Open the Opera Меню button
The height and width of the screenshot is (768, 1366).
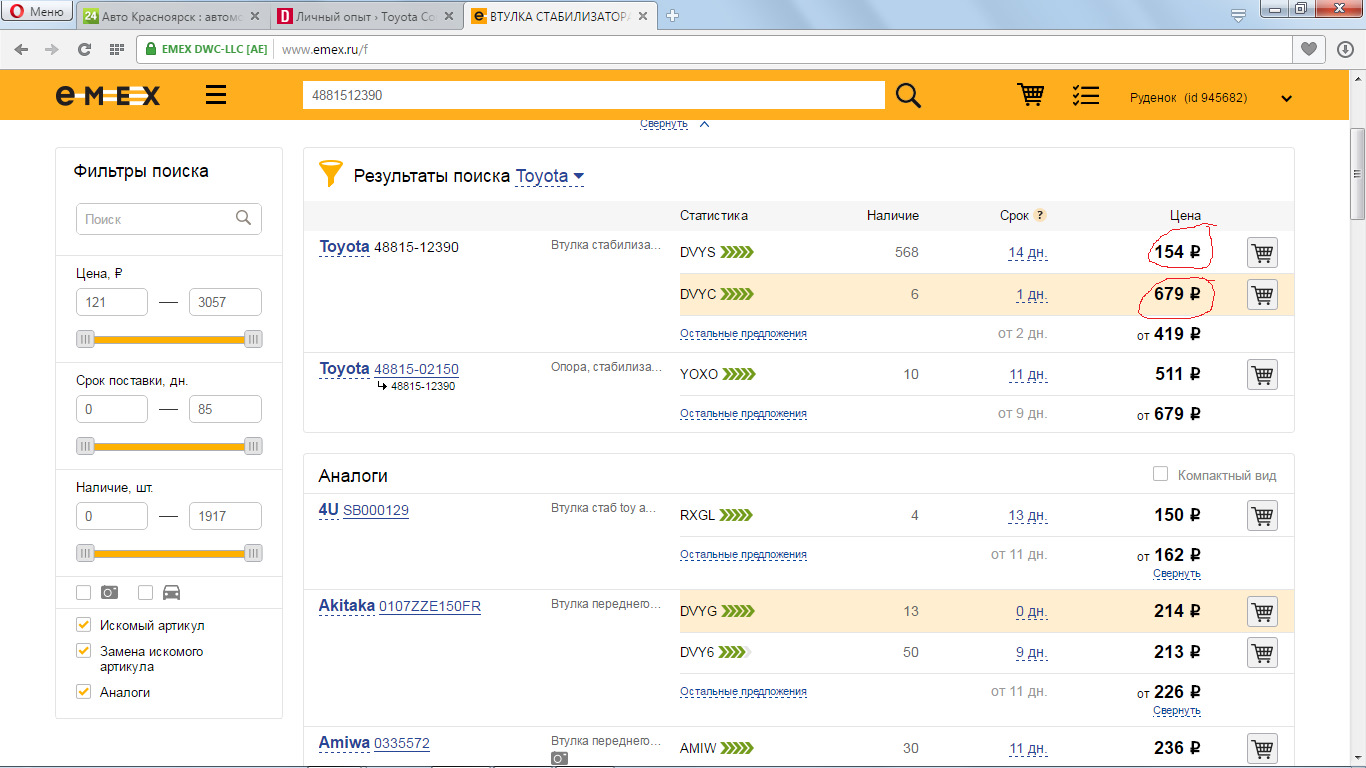pos(37,12)
